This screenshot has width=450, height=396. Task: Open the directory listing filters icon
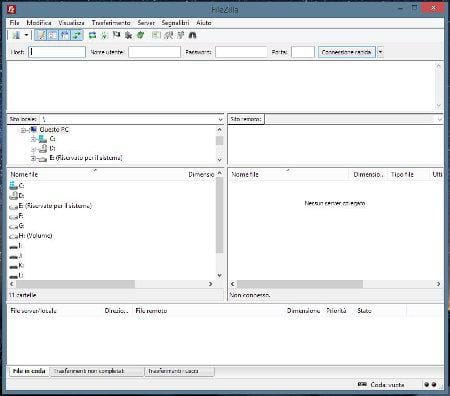[x=156, y=35]
